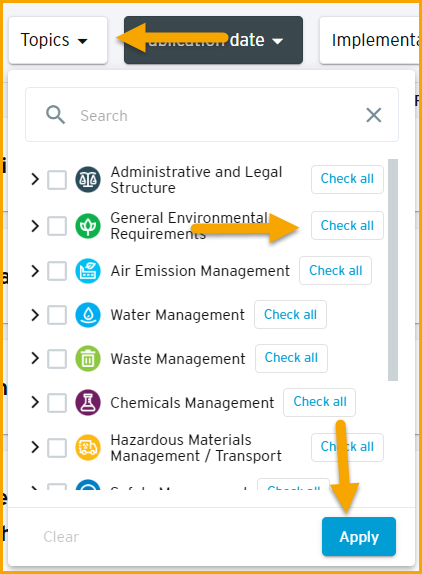The image size is (422, 574).
Task: Enable the Chemicals Management checkbox
Action: 57,403
